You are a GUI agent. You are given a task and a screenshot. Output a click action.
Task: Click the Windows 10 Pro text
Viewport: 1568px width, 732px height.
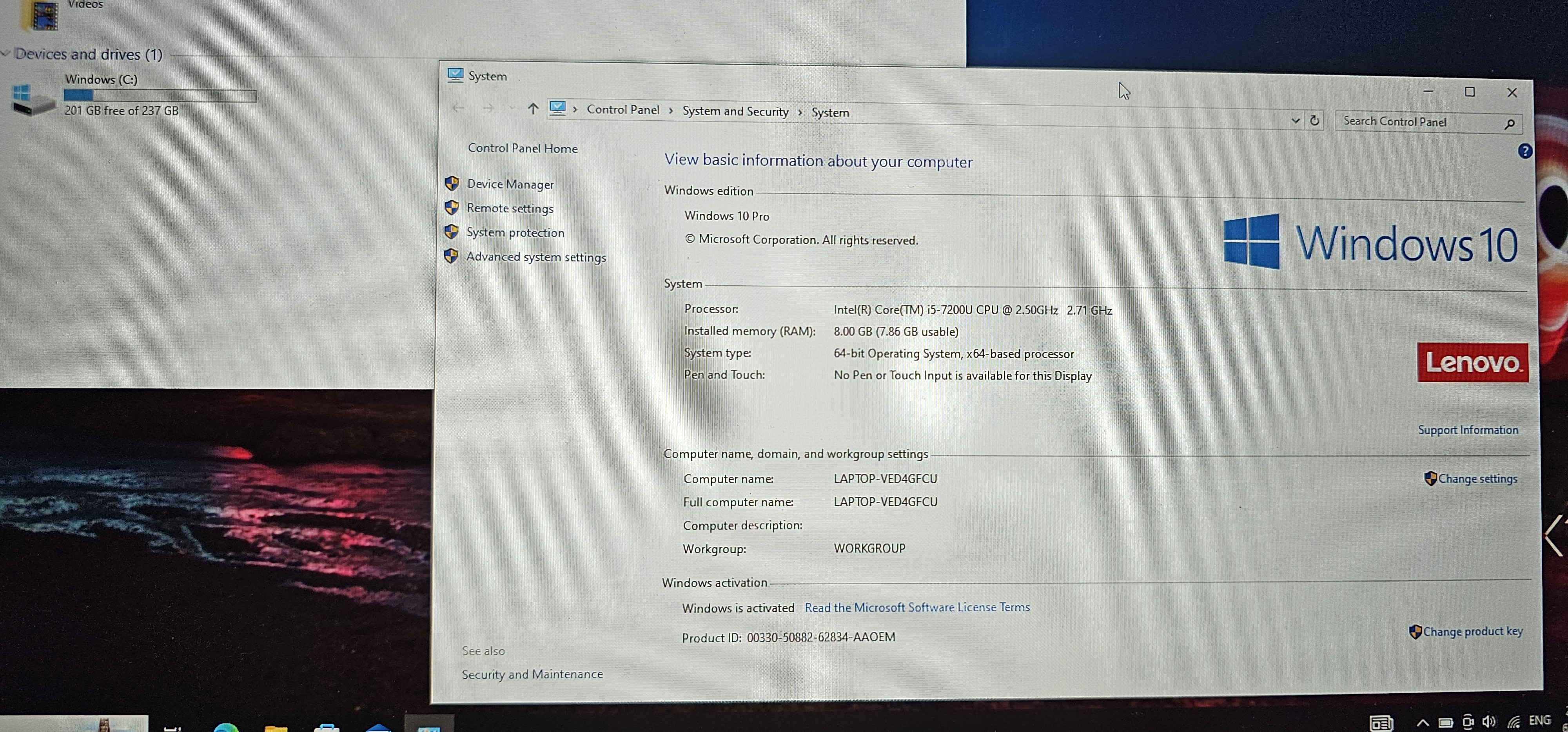pyautogui.click(x=726, y=216)
